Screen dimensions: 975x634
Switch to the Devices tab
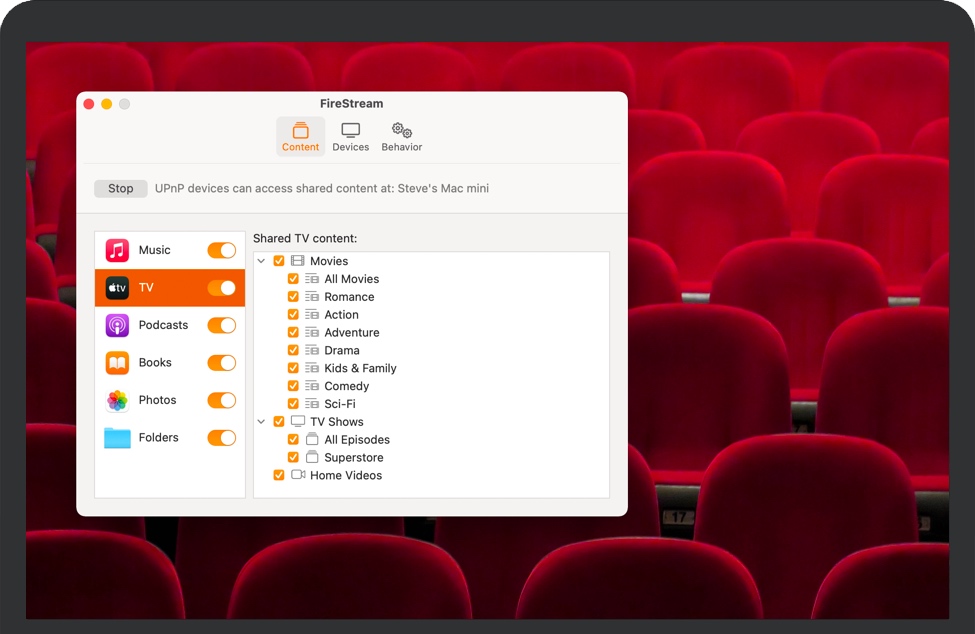351,135
